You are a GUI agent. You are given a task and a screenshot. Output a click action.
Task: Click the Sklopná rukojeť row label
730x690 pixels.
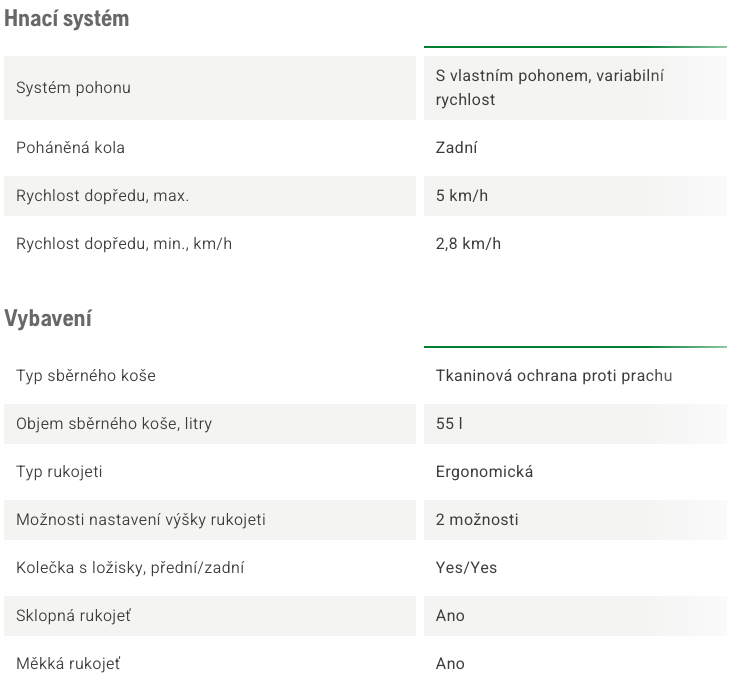point(74,616)
